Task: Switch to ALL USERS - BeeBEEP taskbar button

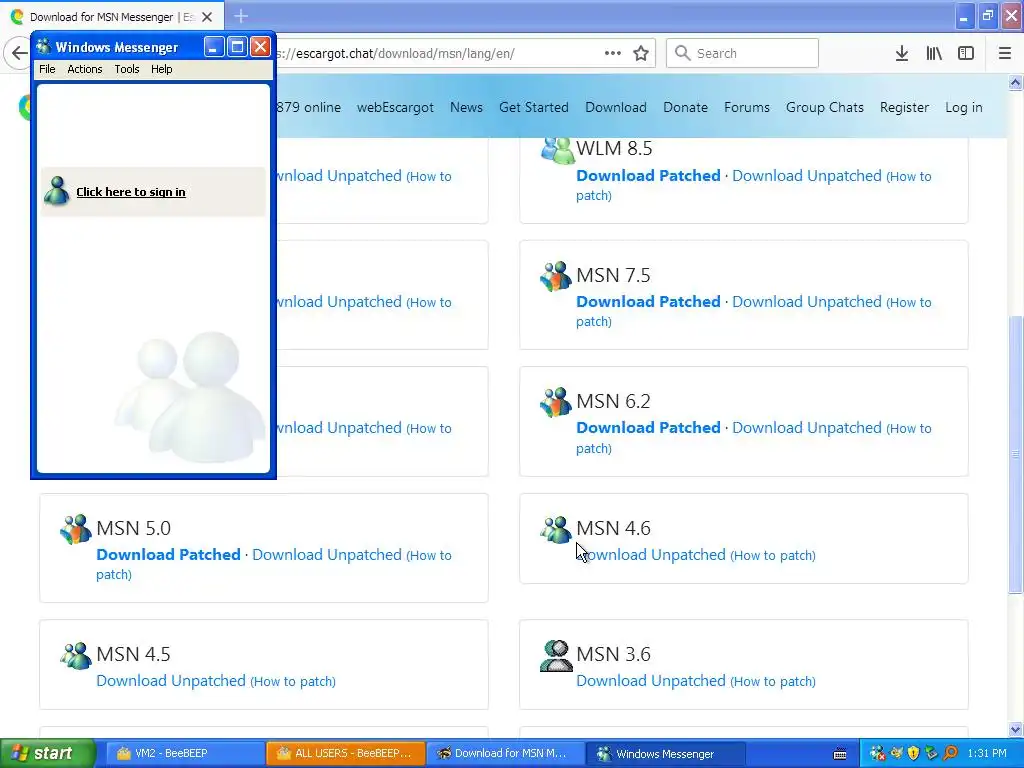Action: 346,754
